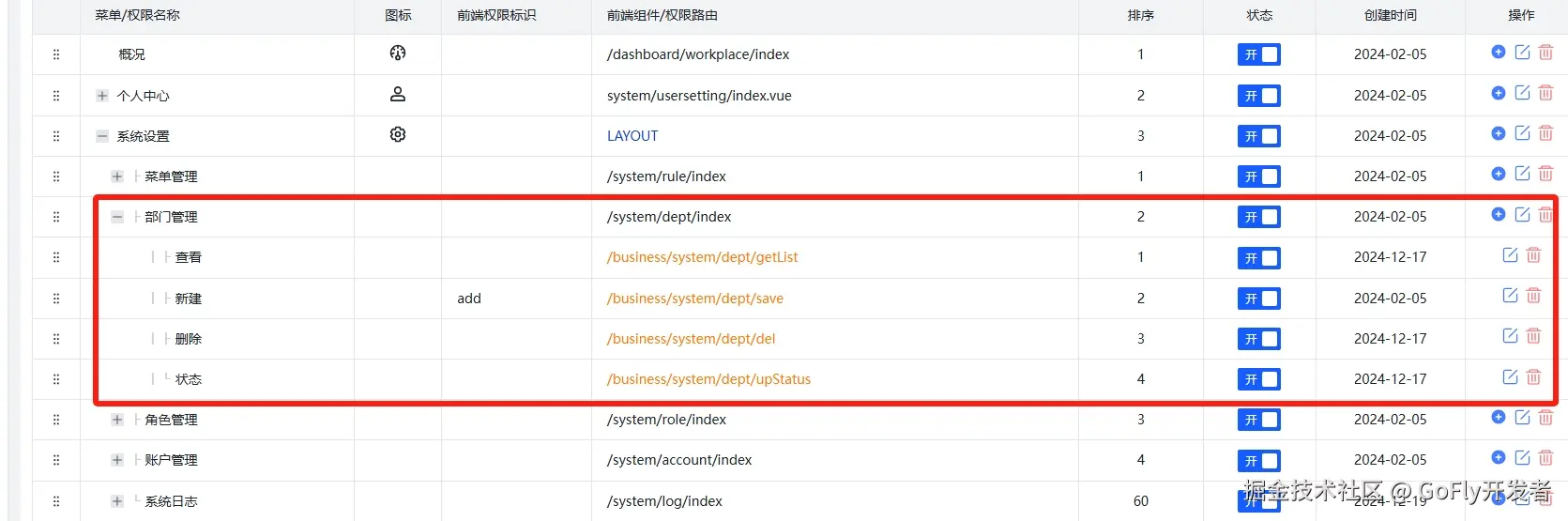Expand the 个人中心 tree node
The width and height of the screenshot is (1568, 521).
pos(102,96)
